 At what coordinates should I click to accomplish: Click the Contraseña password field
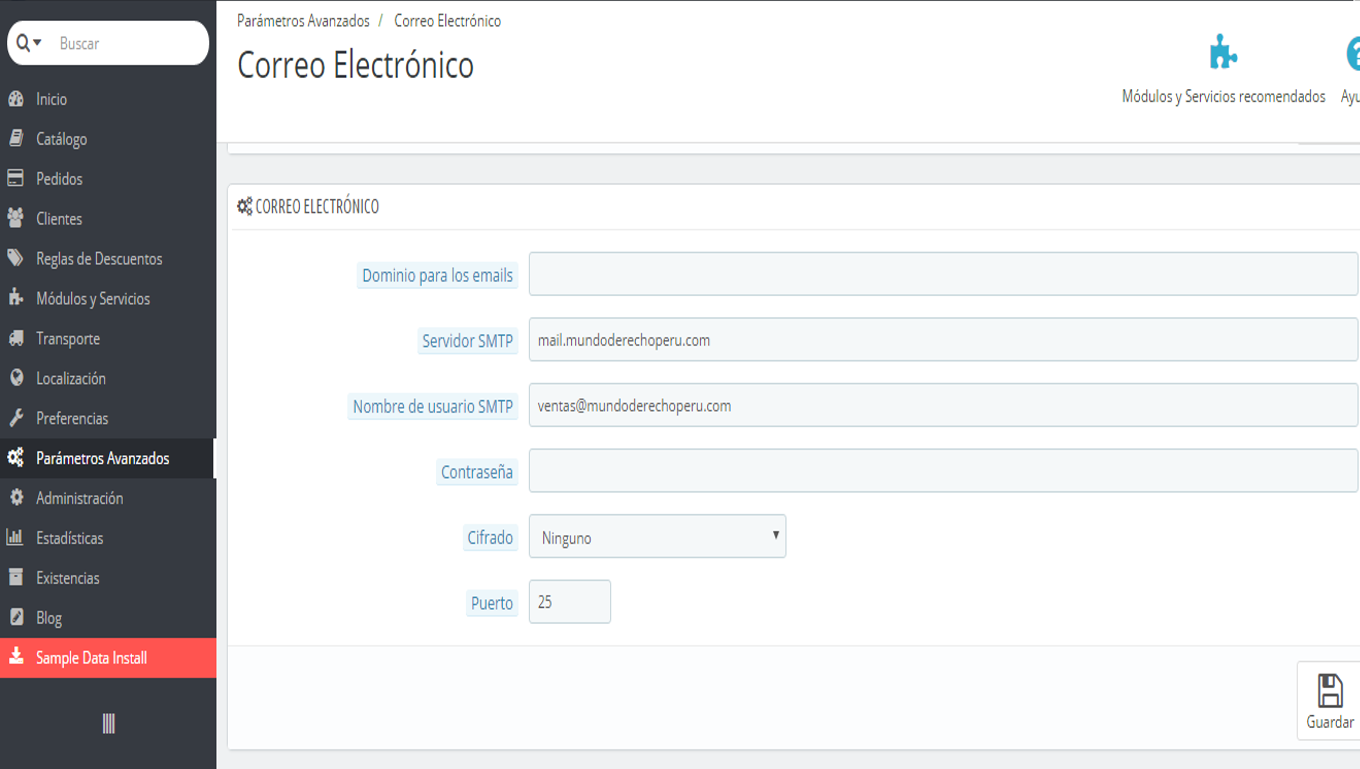[943, 471]
